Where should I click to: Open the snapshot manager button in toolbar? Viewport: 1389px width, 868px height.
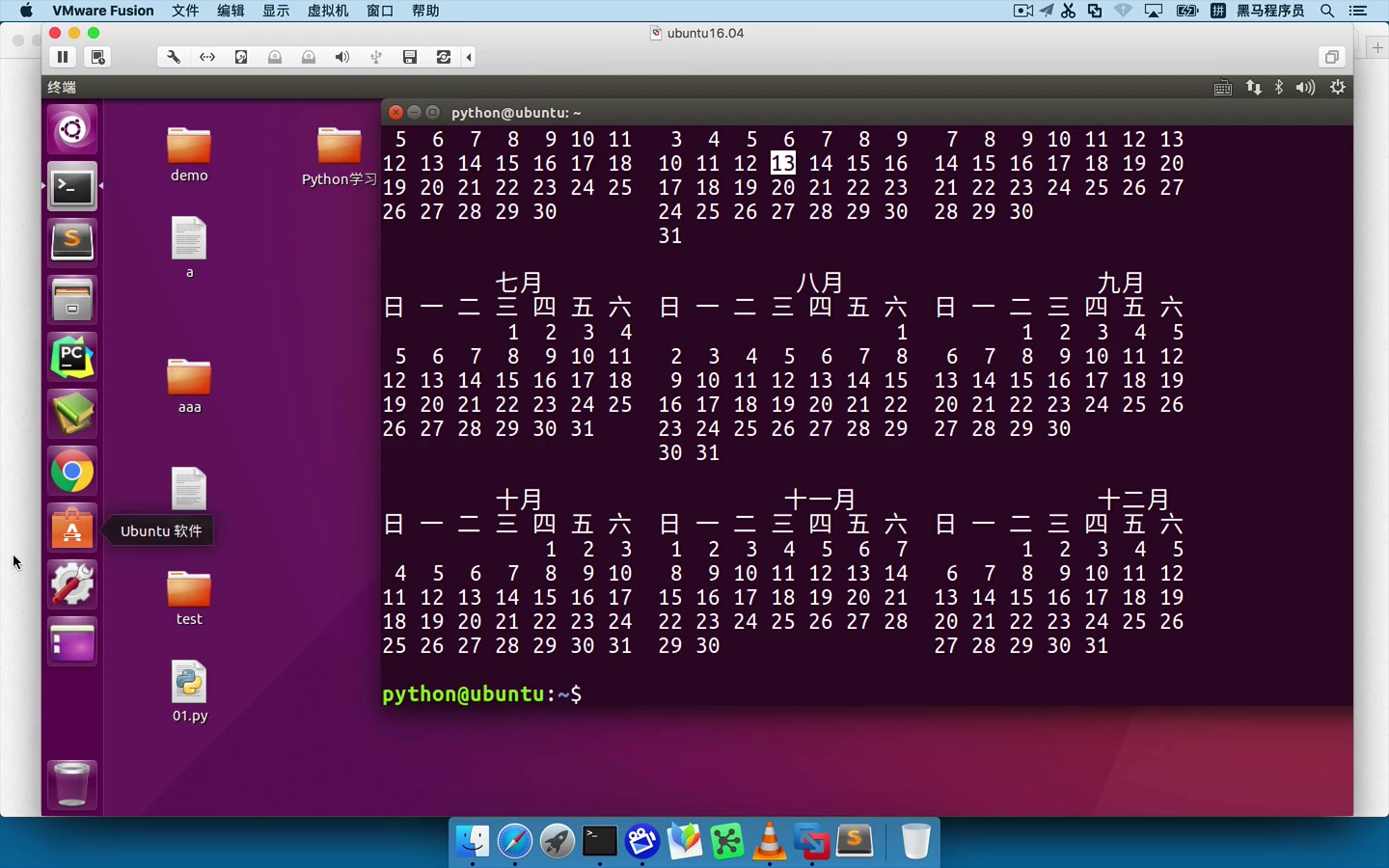98,57
